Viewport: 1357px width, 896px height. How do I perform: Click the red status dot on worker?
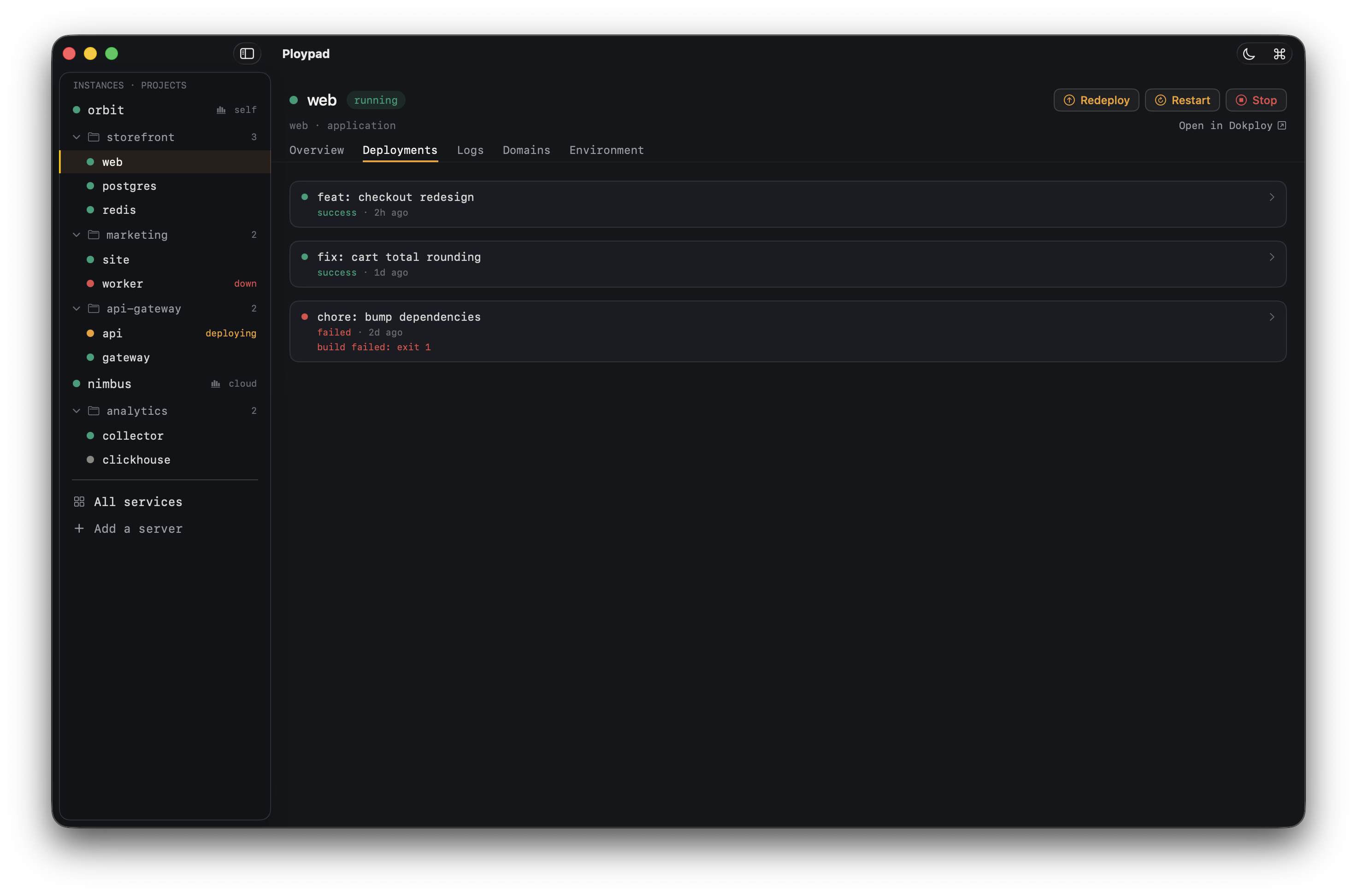90,284
